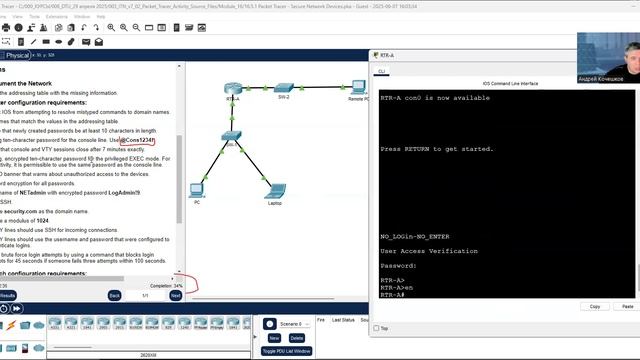Click the Check Results button
The width and height of the screenshot is (640, 360).
click(7, 296)
